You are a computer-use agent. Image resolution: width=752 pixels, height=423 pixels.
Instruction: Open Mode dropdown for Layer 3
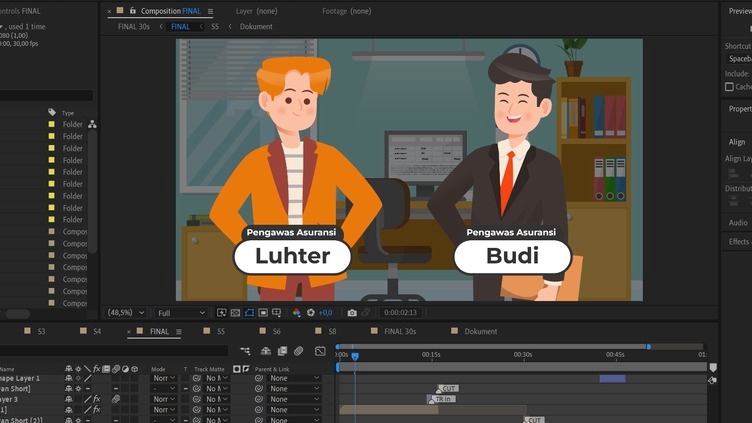(x=164, y=399)
